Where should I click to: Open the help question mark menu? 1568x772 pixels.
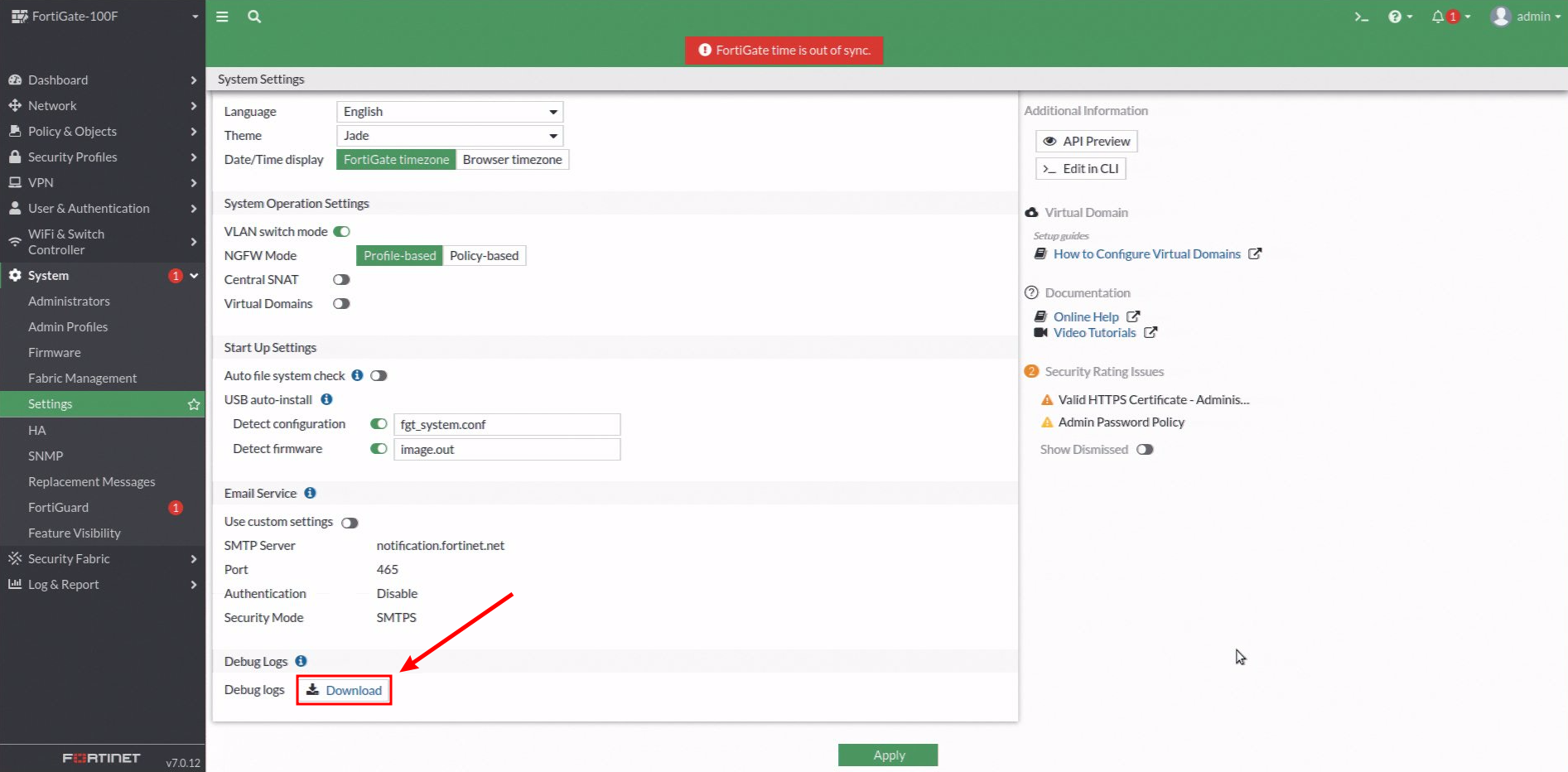(1400, 17)
